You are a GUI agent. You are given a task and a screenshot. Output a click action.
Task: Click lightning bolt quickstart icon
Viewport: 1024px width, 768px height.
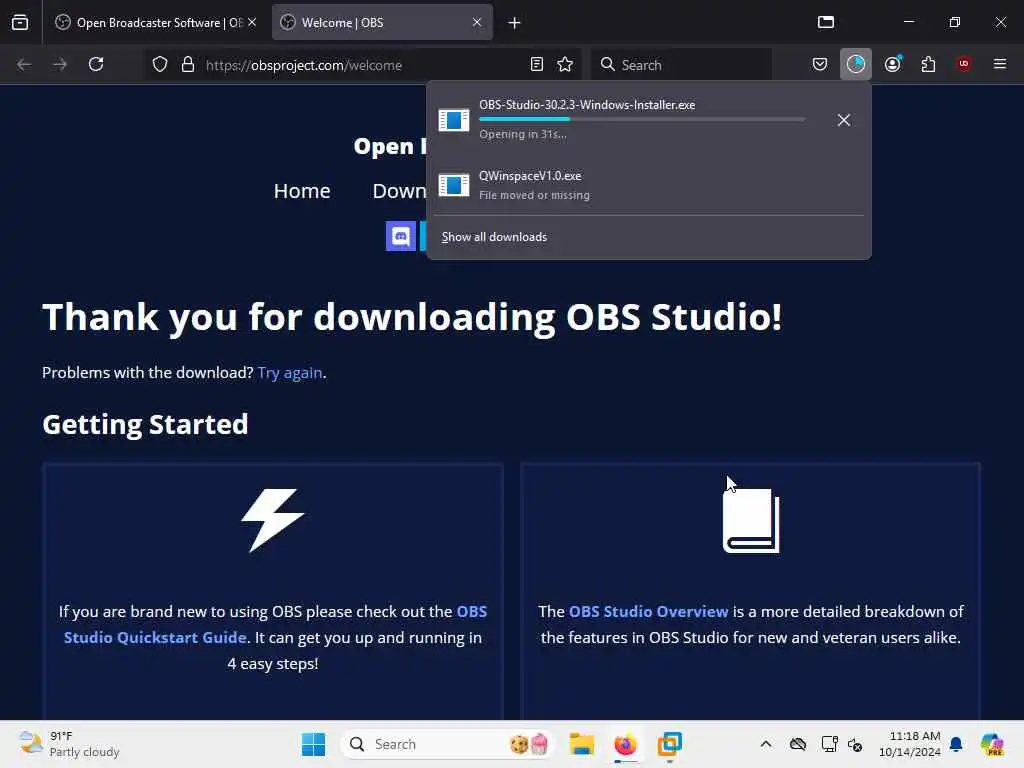(273, 520)
